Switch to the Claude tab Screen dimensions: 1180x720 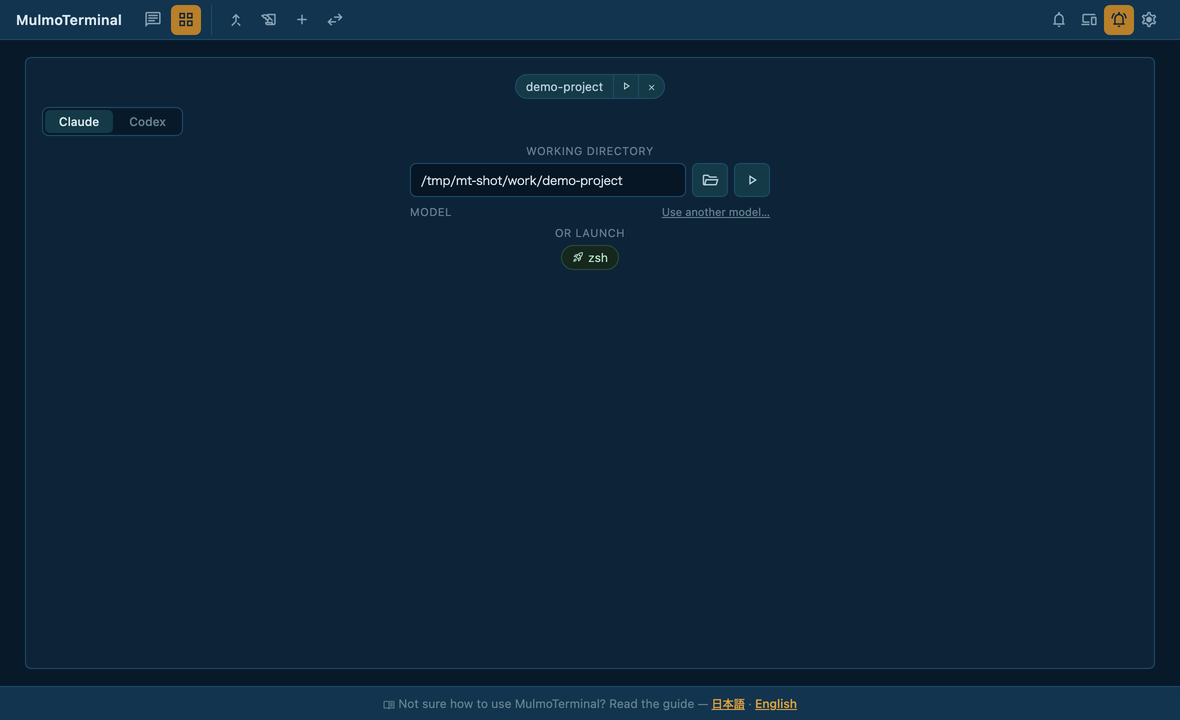click(79, 122)
